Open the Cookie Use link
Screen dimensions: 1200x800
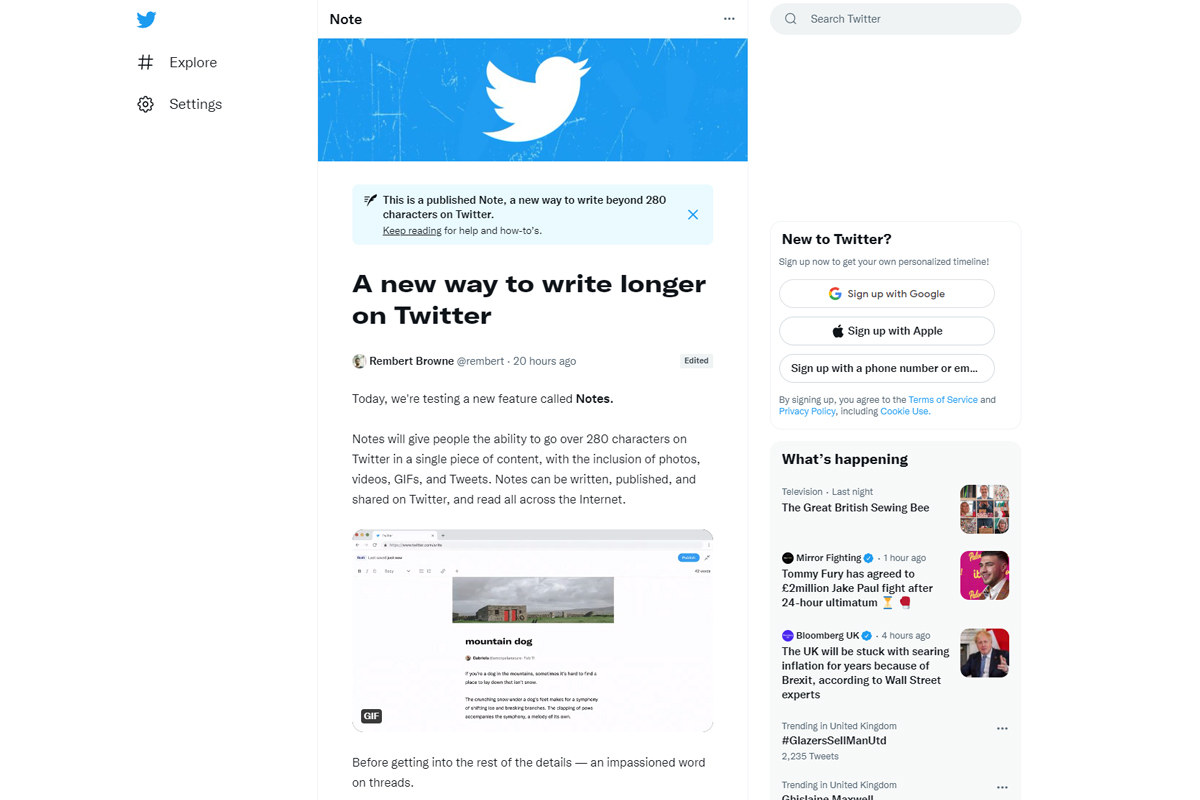pyautogui.click(x=904, y=411)
